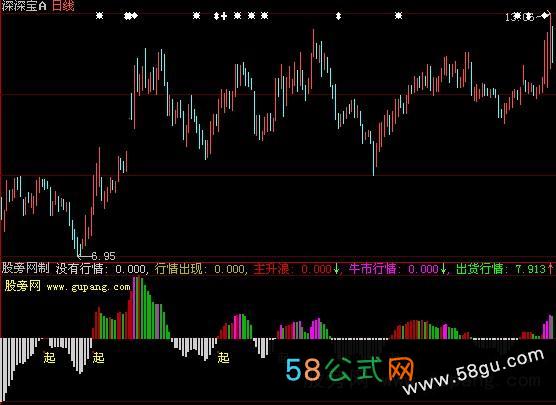Click the plus-shaped info marker on the top row
This screenshot has width=556, height=405.
[x=224, y=16]
